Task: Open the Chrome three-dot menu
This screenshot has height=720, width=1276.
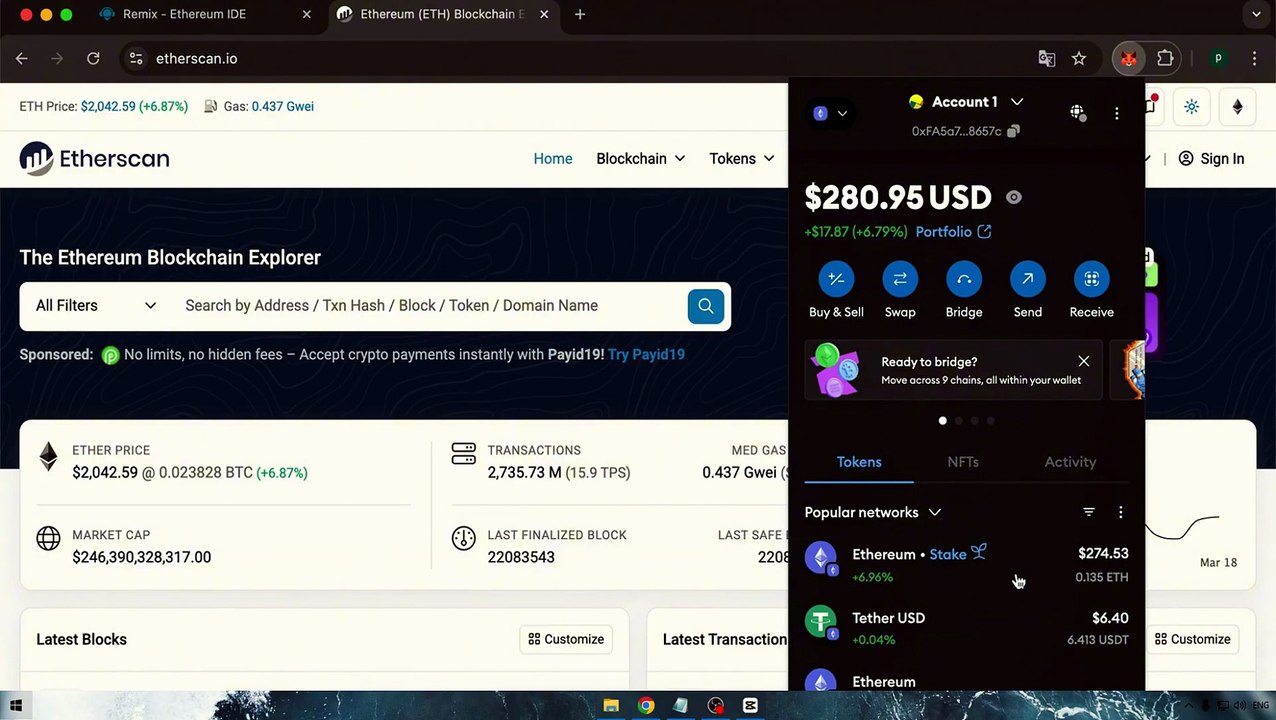Action: point(1254,59)
